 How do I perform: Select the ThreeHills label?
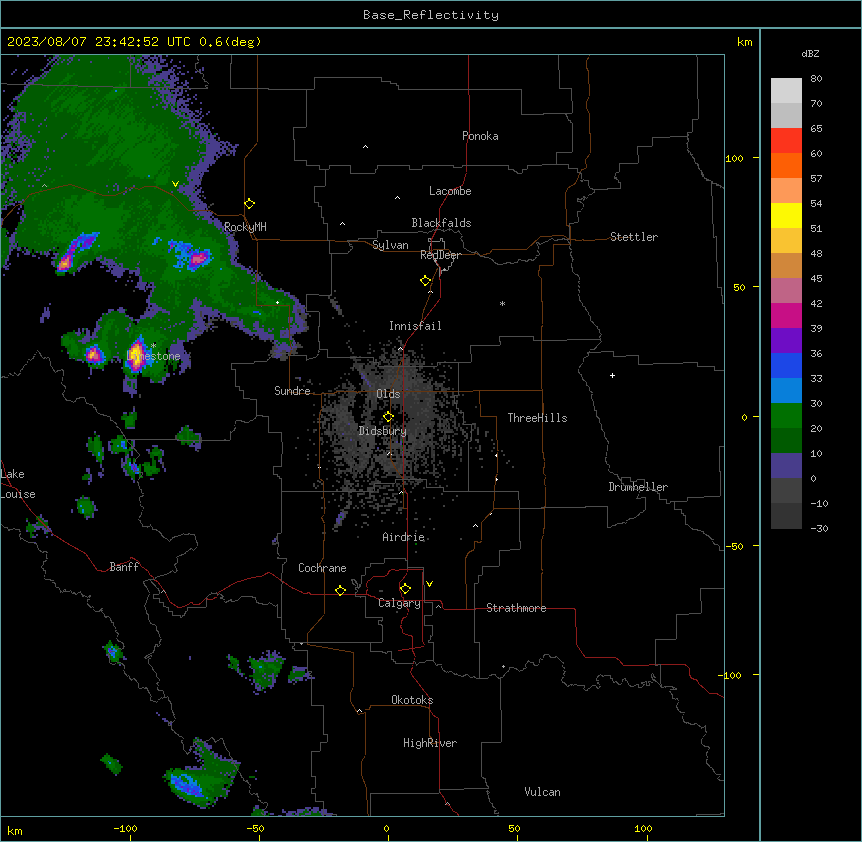[x=537, y=418]
